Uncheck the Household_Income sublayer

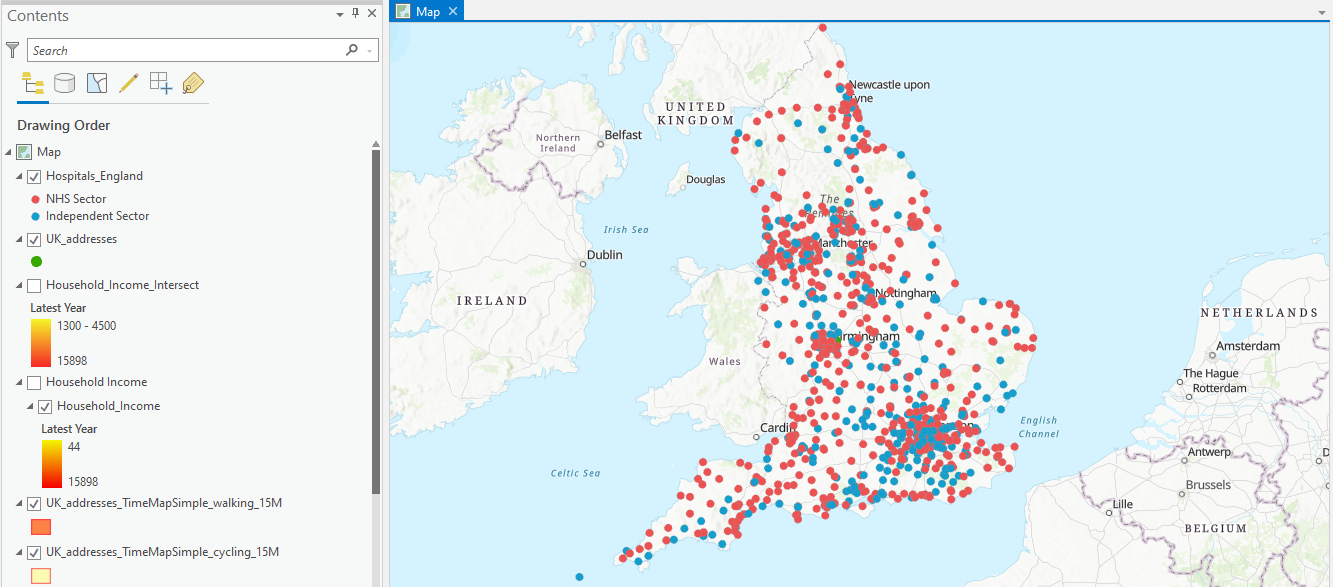coord(45,407)
